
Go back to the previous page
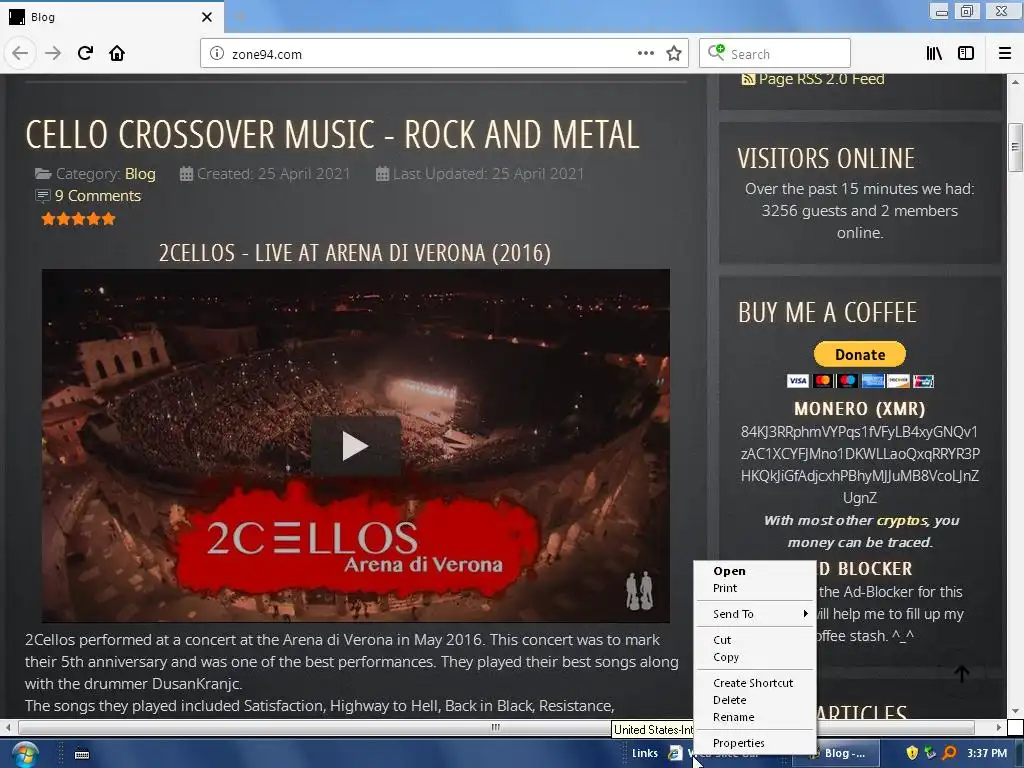20,54
